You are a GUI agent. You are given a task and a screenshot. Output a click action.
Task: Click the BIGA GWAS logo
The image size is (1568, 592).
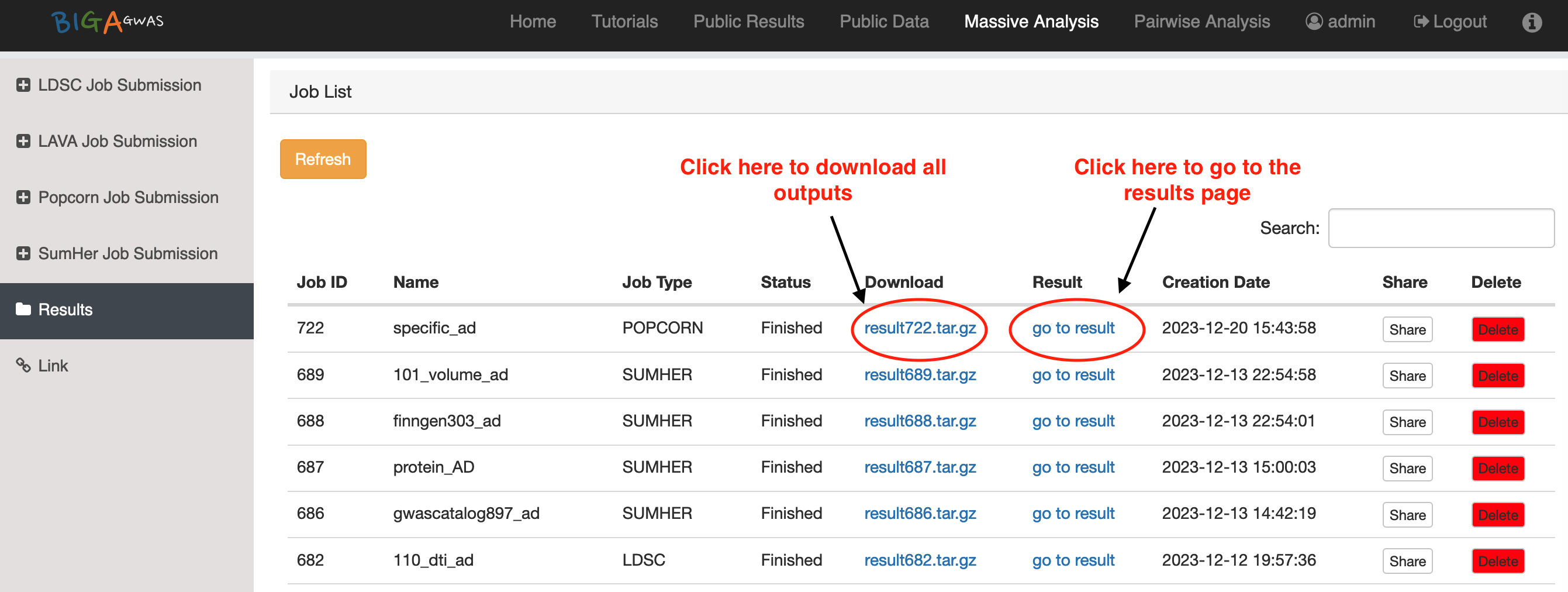point(107,22)
